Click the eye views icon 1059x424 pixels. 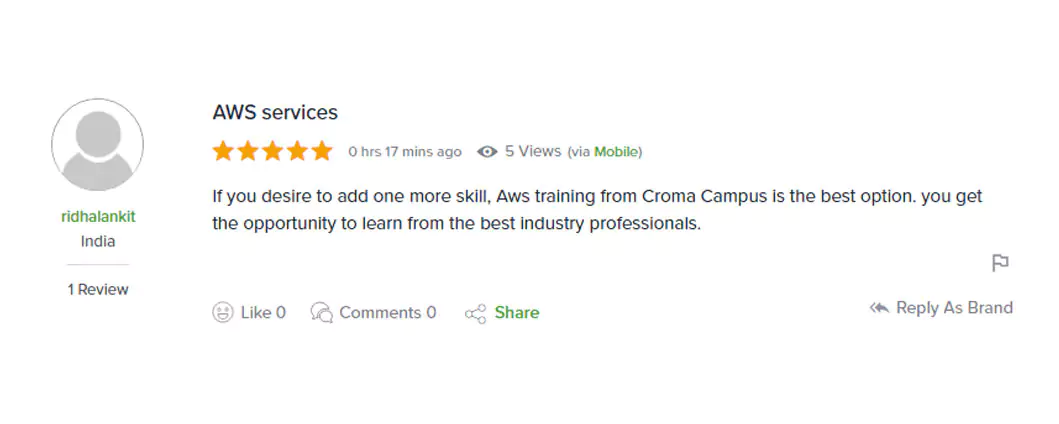487,152
